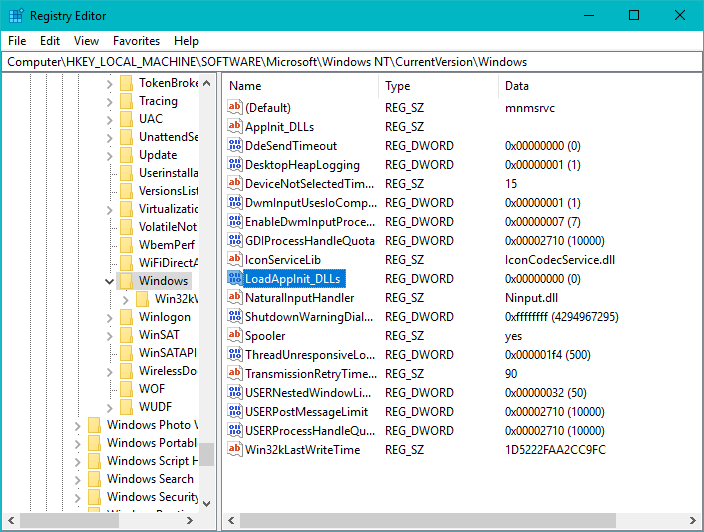Viewport: 704px width, 532px height.
Task: Collapse the Windows key in the tree
Action: pos(110,281)
